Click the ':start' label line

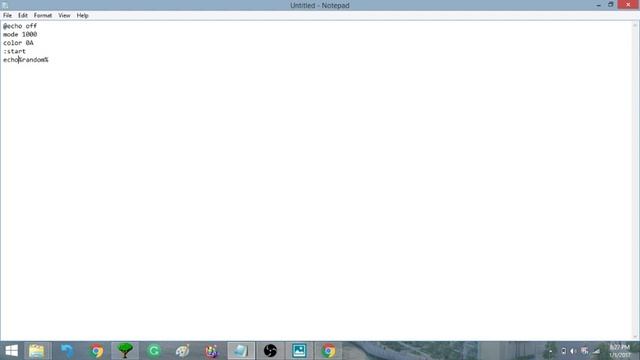14,51
